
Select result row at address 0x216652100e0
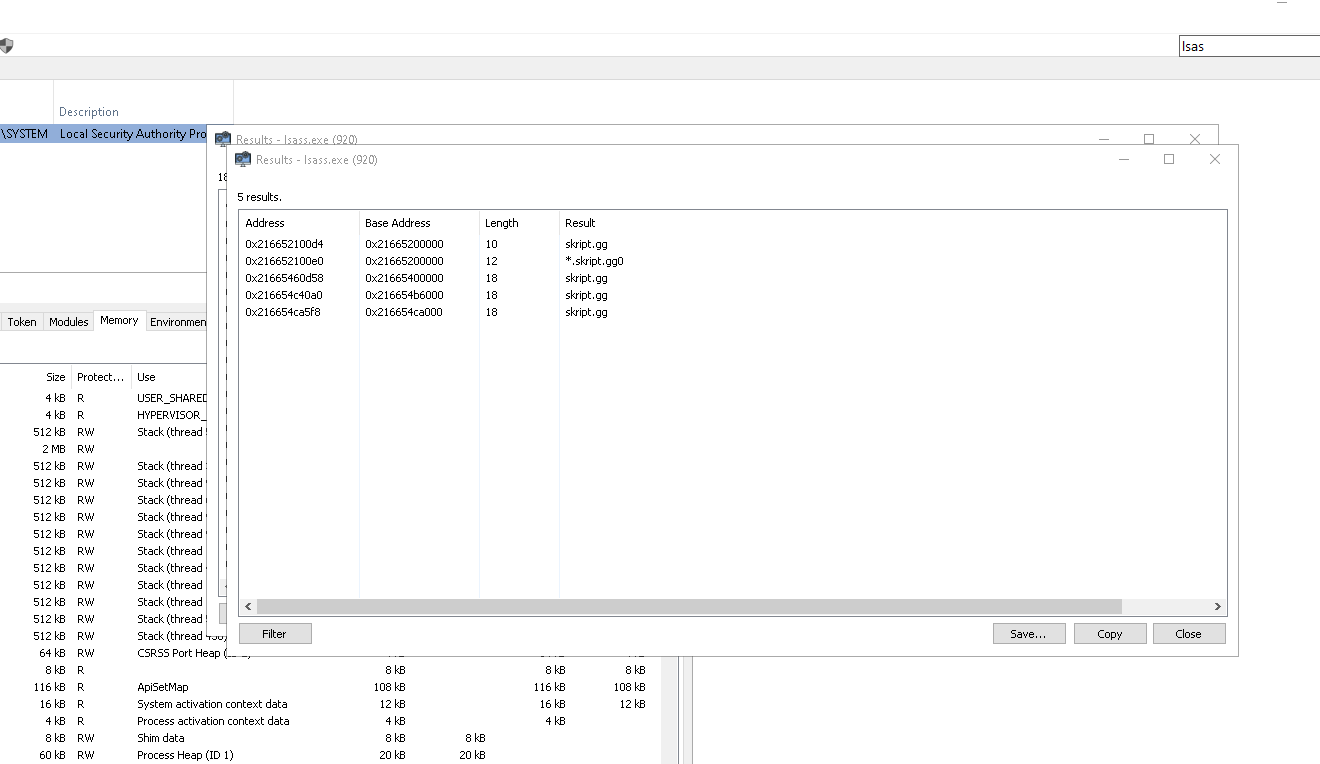(732, 261)
